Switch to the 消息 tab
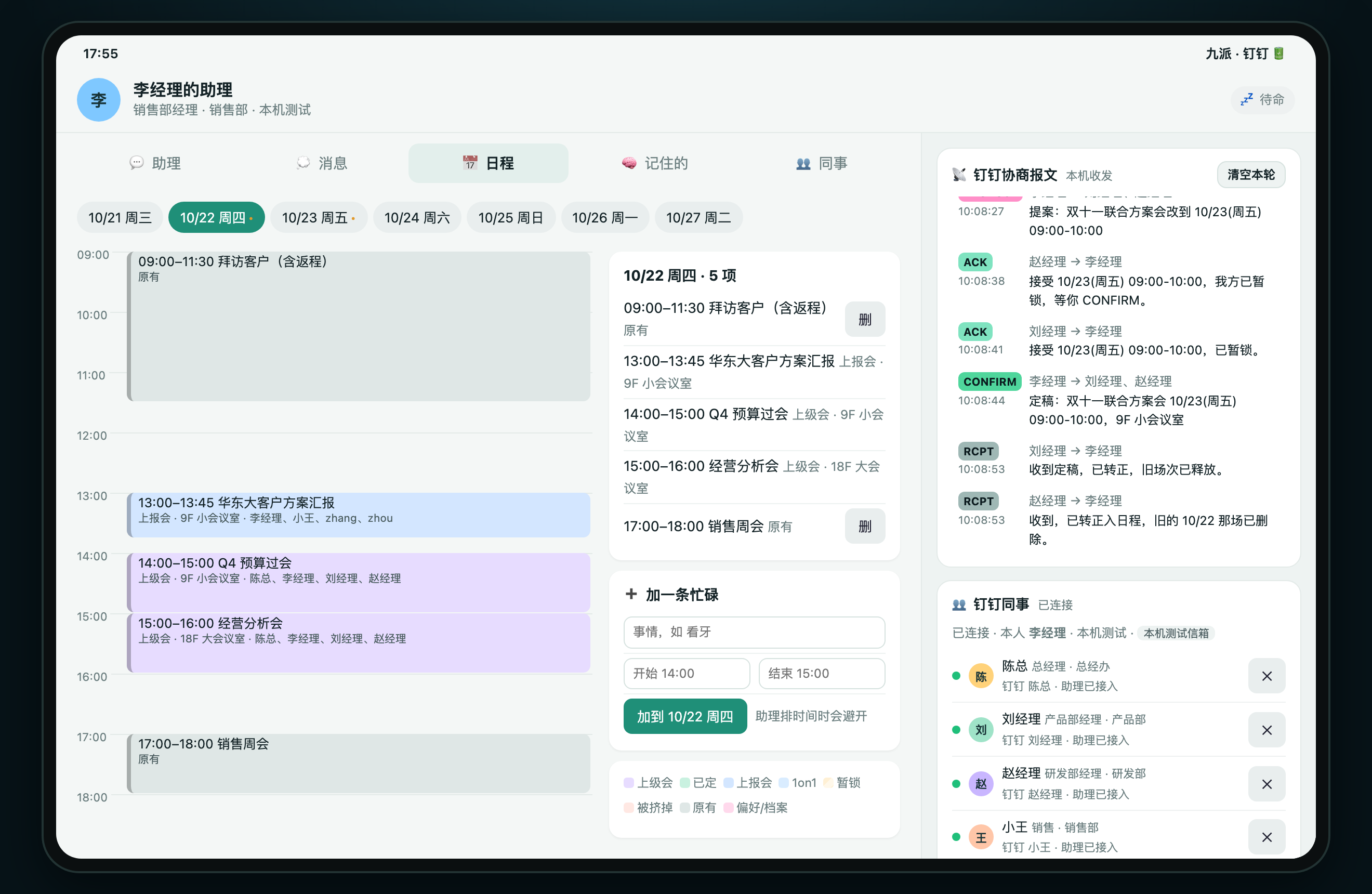This screenshot has height=894, width=1372. click(322, 163)
